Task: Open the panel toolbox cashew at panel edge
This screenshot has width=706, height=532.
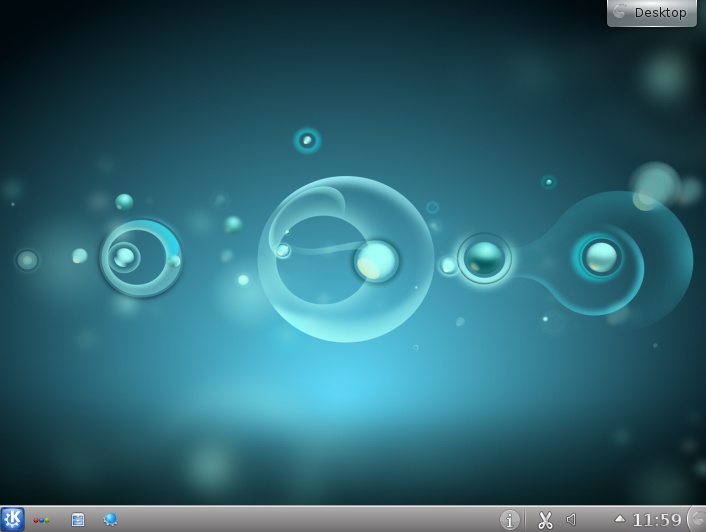Action: tap(697, 519)
